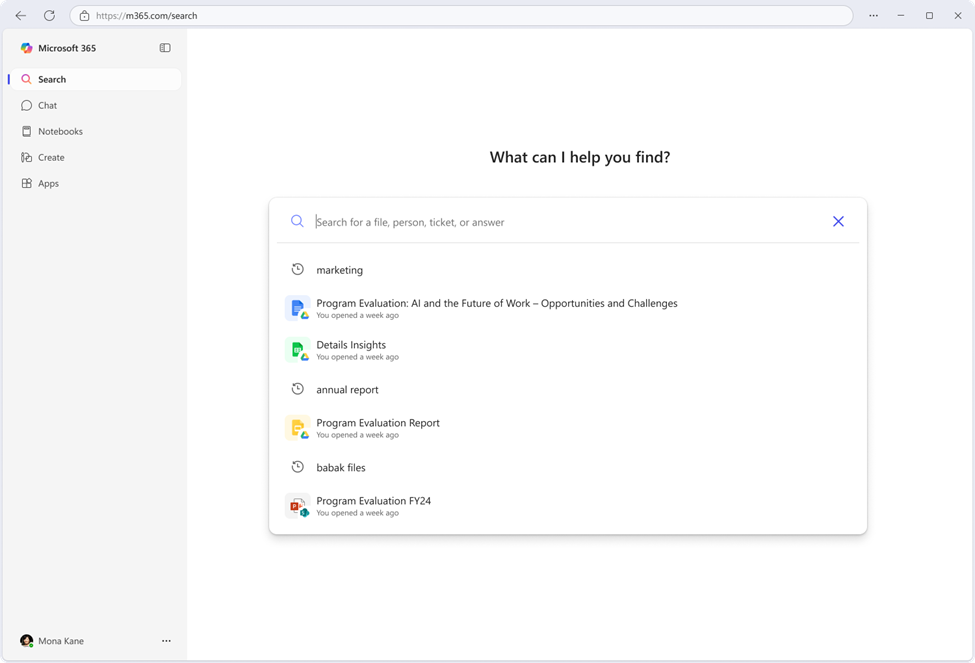975x663 pixels.
Task: Open Mona Kane's profile avatar
Action: pyautogui.click(x=27, y=640)
